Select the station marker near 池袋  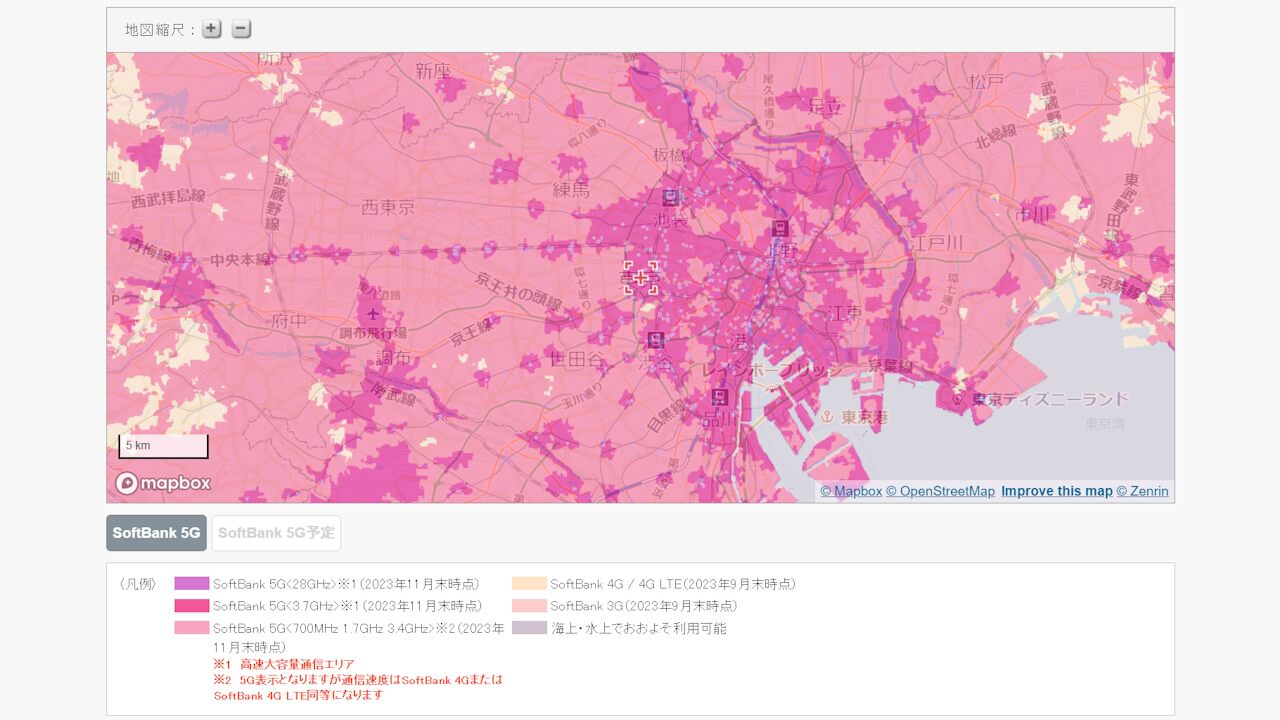[671, 198]
